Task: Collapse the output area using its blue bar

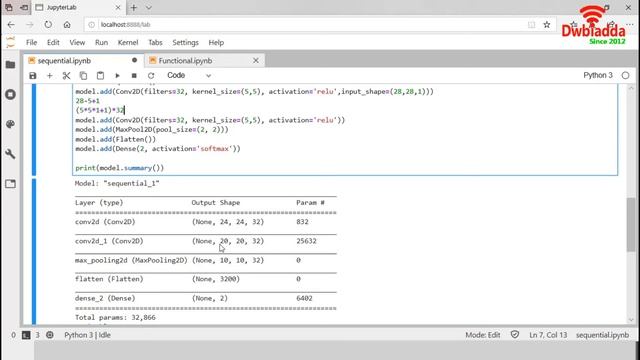Action: [x=34, y=251]
